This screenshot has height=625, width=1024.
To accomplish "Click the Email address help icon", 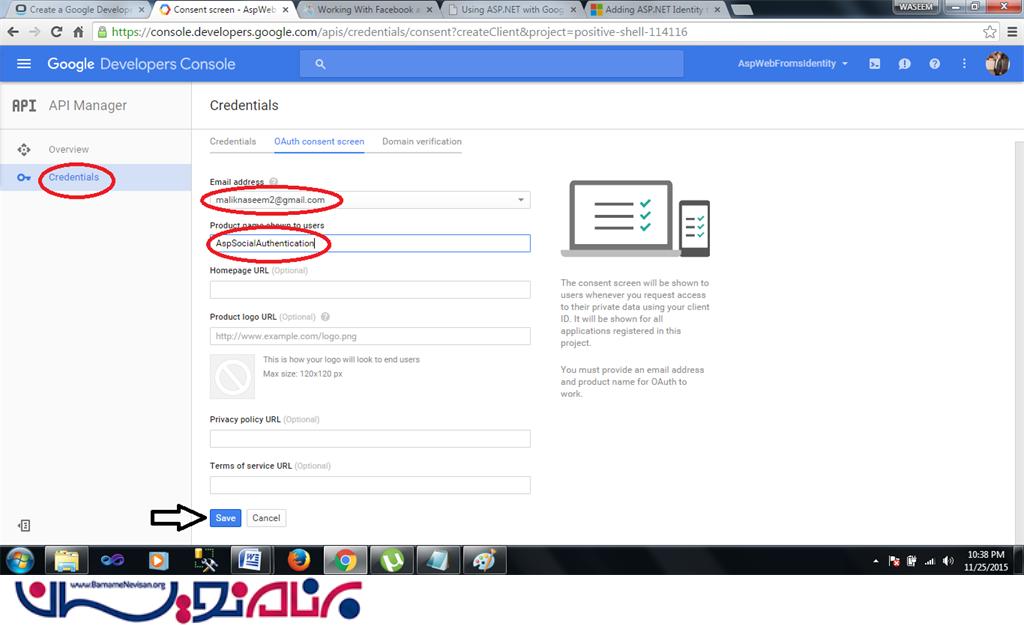I will coord(274,182).
